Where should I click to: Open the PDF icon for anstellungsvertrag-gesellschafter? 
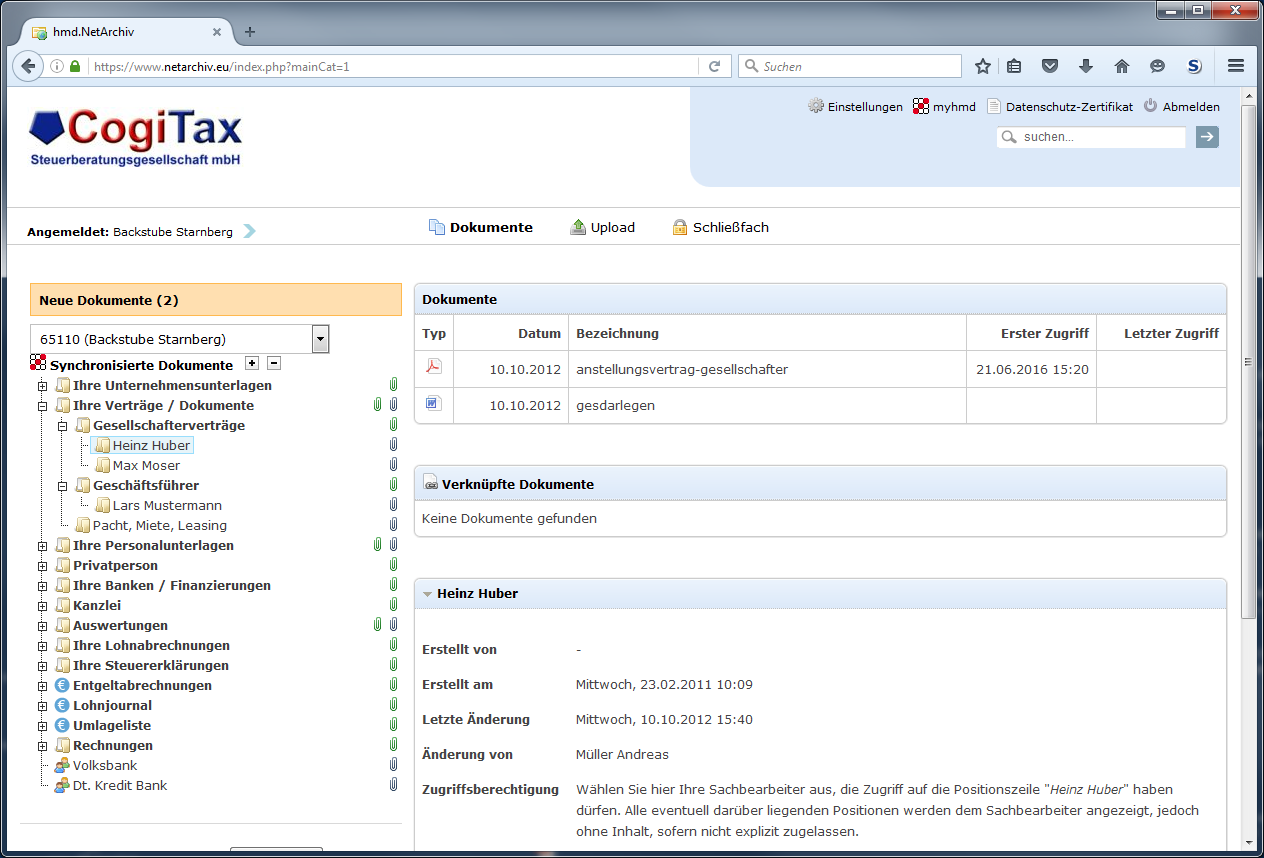[x=433, y=367]
